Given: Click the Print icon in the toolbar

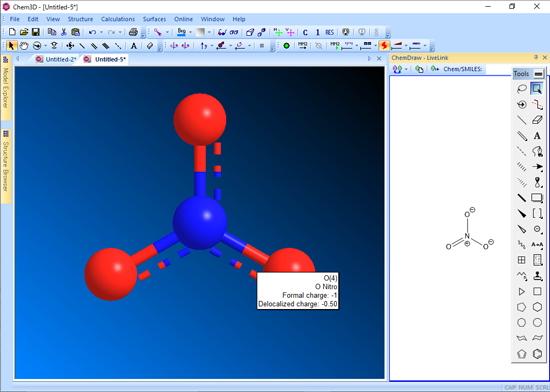Looking at the screenshot, I should 133,32.
